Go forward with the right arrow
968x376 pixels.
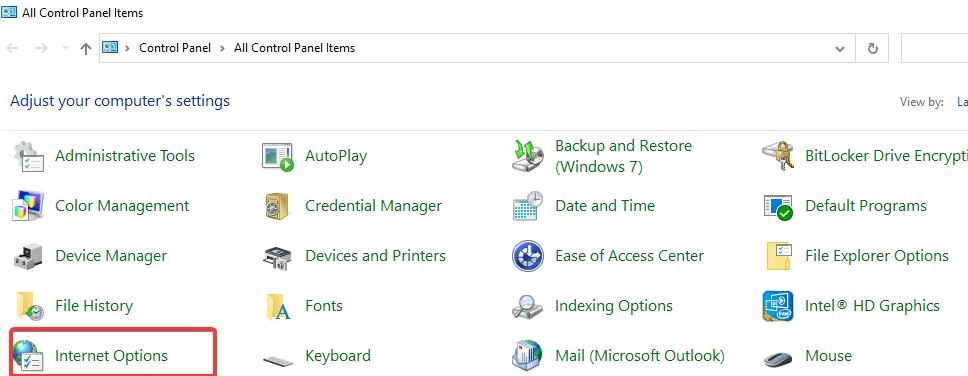(42, 49)
